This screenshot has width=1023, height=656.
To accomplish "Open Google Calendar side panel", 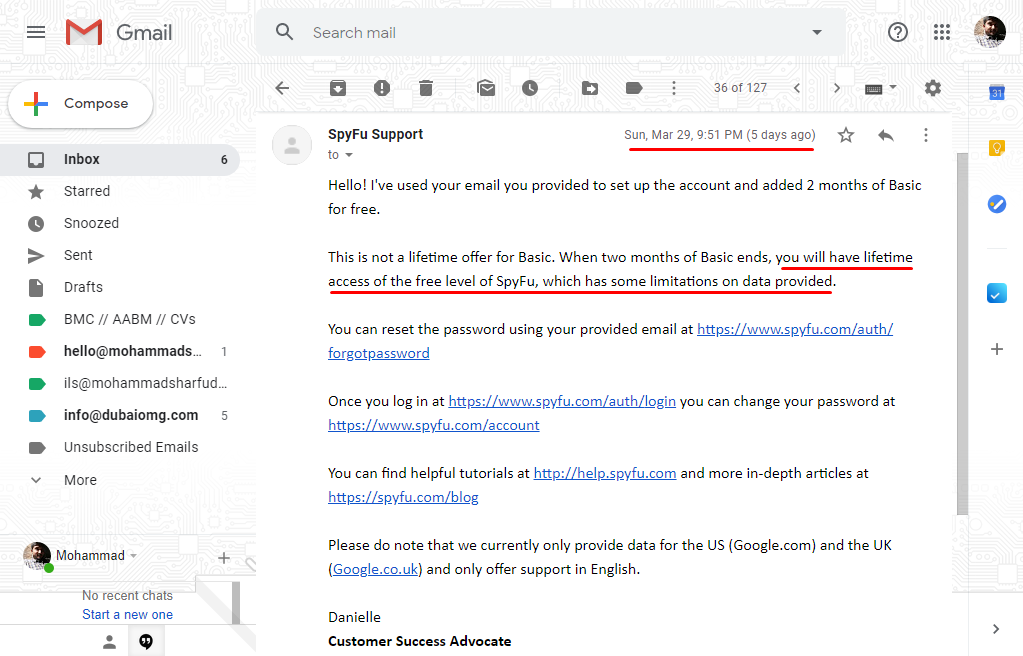I will (997, 93).
